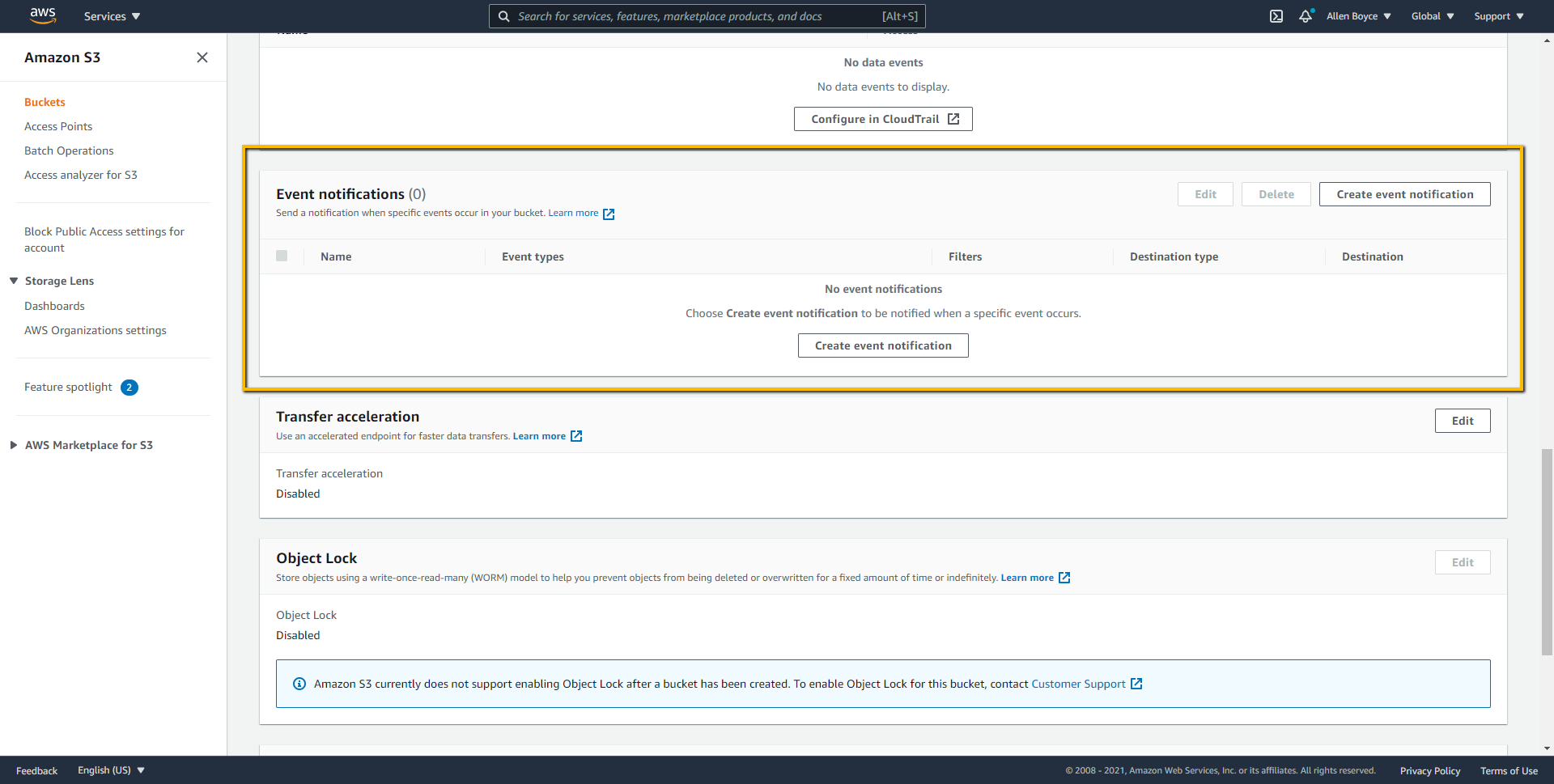
Task: Focus the AWS services search field
Action: pyautogui.click(x=707, y=16)
